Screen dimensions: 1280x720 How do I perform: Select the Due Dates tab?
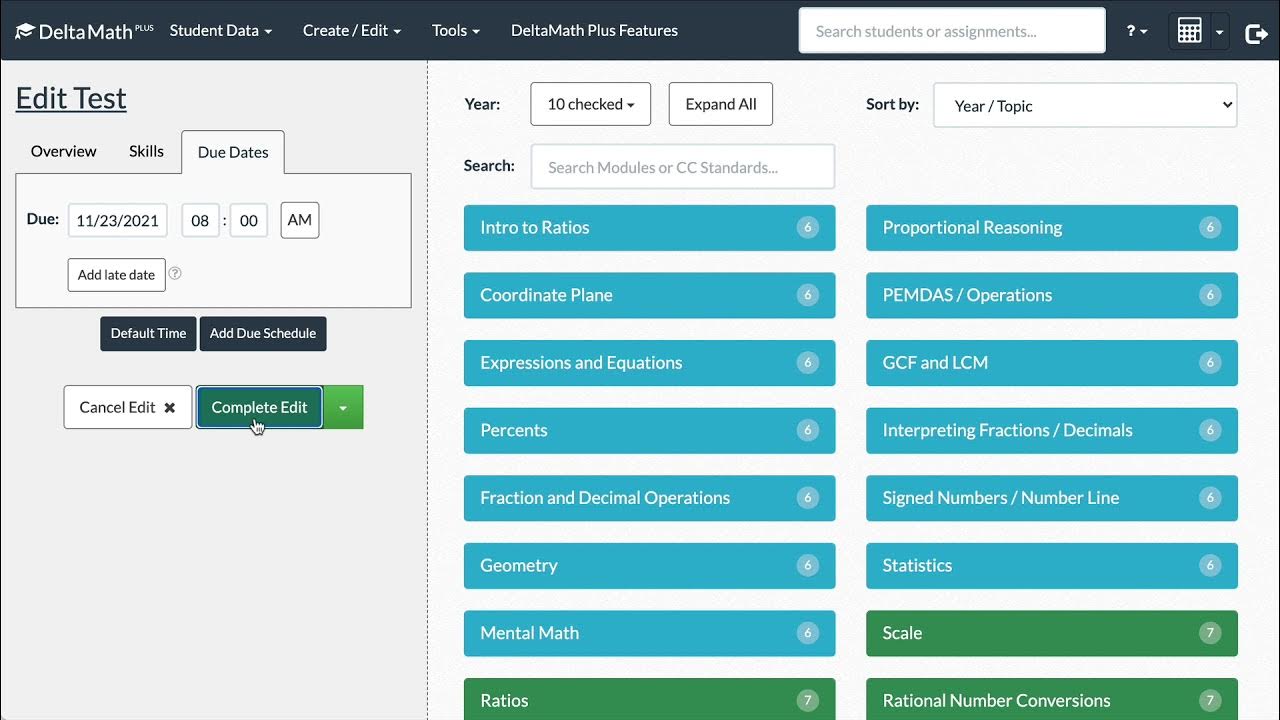(233, 152)
